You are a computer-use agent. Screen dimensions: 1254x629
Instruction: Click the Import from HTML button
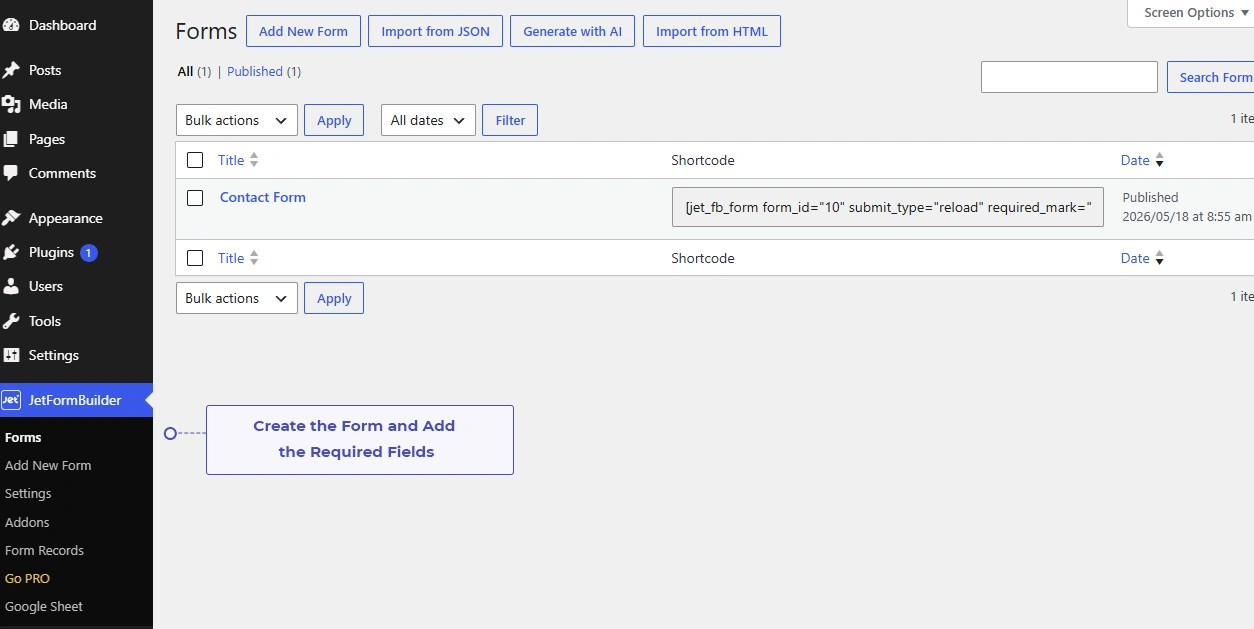[712, 31]
